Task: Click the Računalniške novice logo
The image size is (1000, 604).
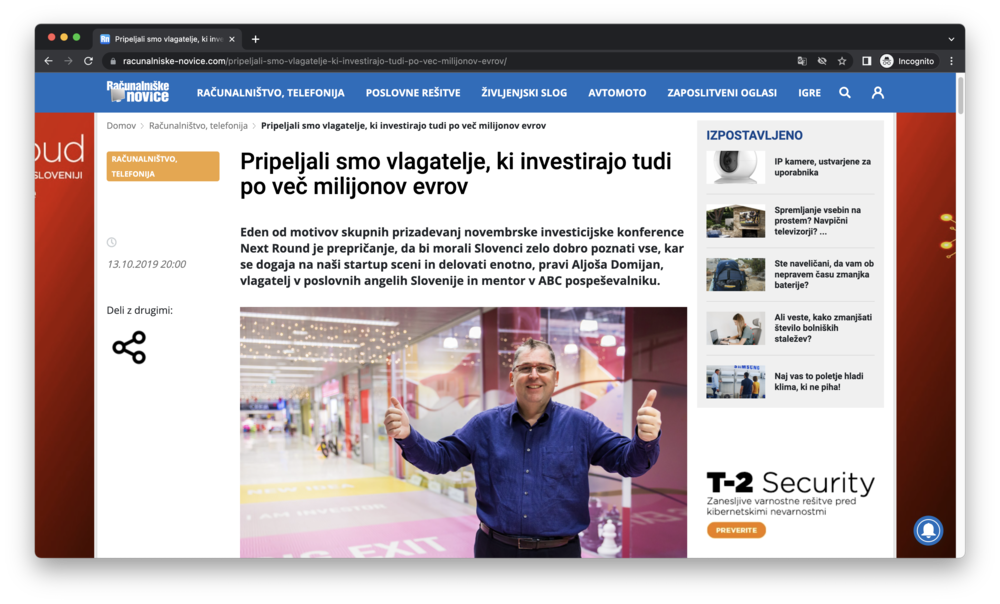Action: 138,92
